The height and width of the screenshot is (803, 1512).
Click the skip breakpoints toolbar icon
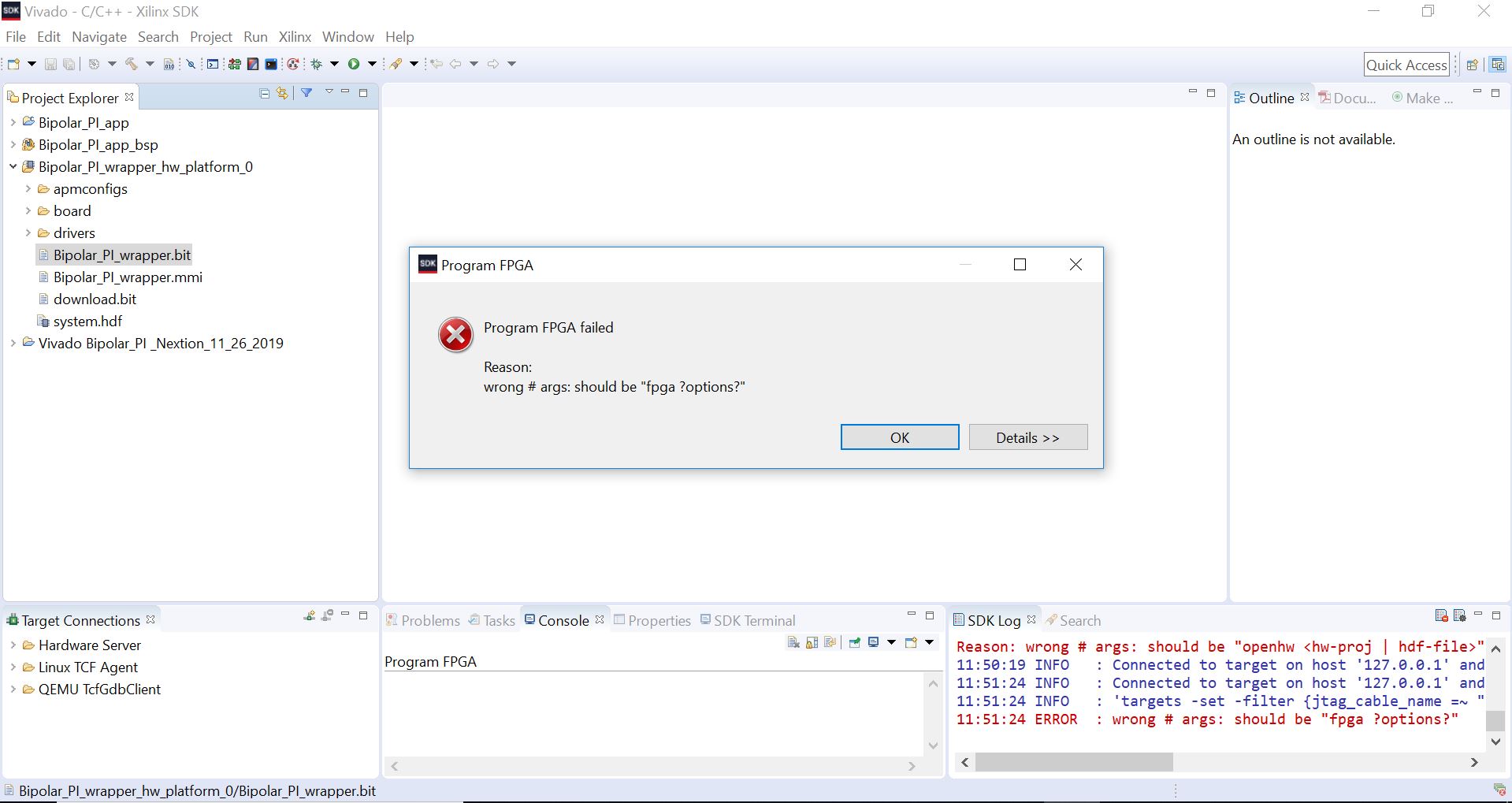coord(191,64)
